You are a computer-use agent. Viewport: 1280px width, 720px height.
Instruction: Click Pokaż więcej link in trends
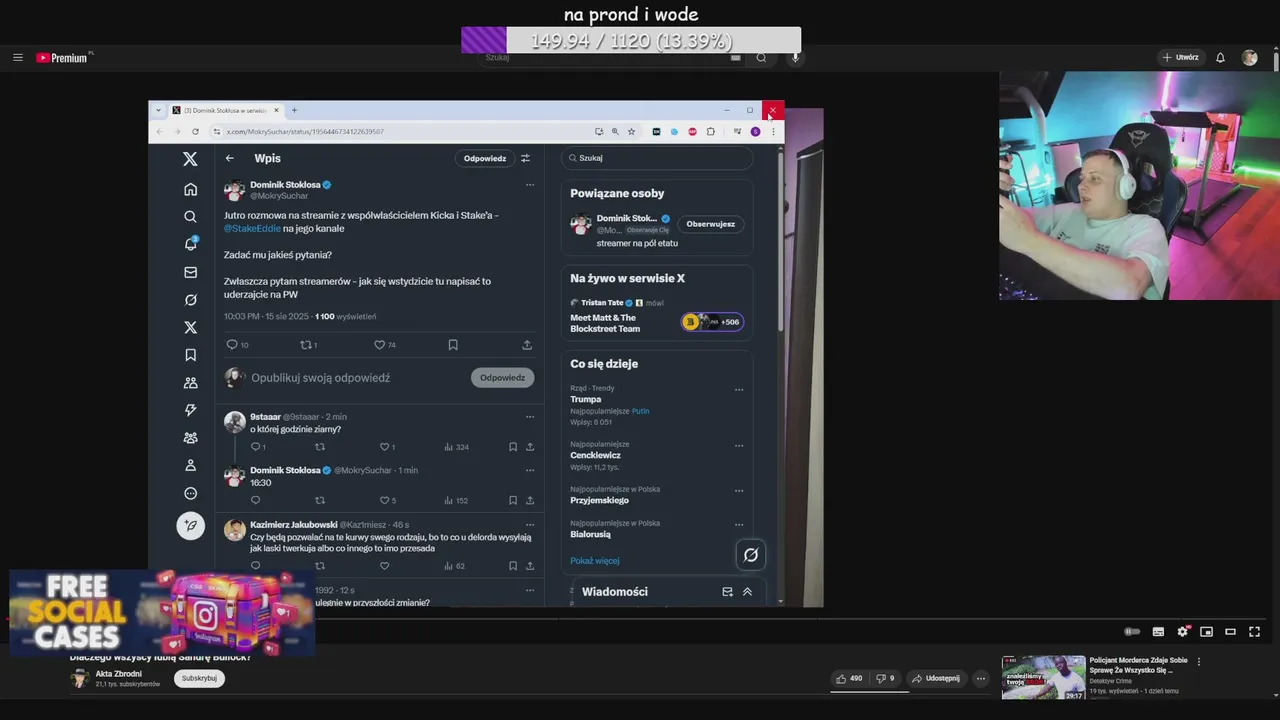click(595, 561)
